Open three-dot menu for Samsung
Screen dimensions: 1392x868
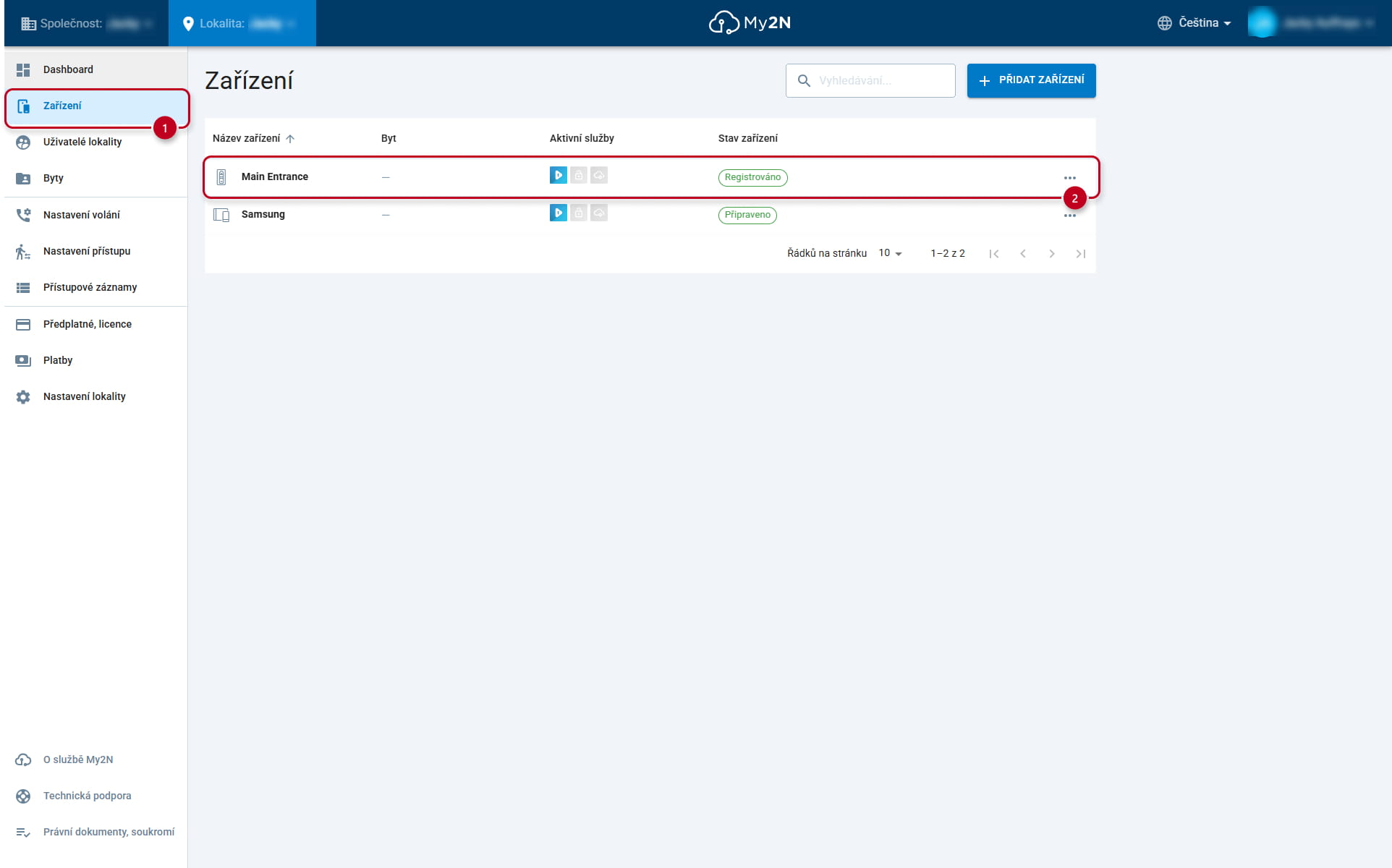(1070, 216)
